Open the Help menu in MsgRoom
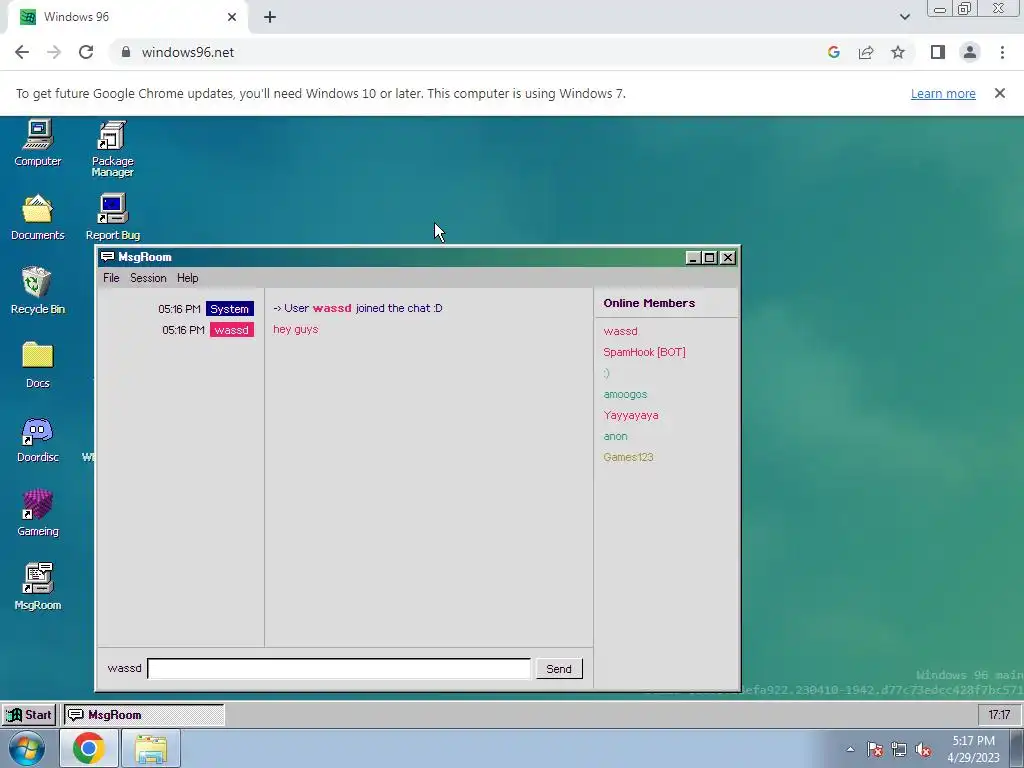This screenshot has width=1024, height=768. (187, 278)
